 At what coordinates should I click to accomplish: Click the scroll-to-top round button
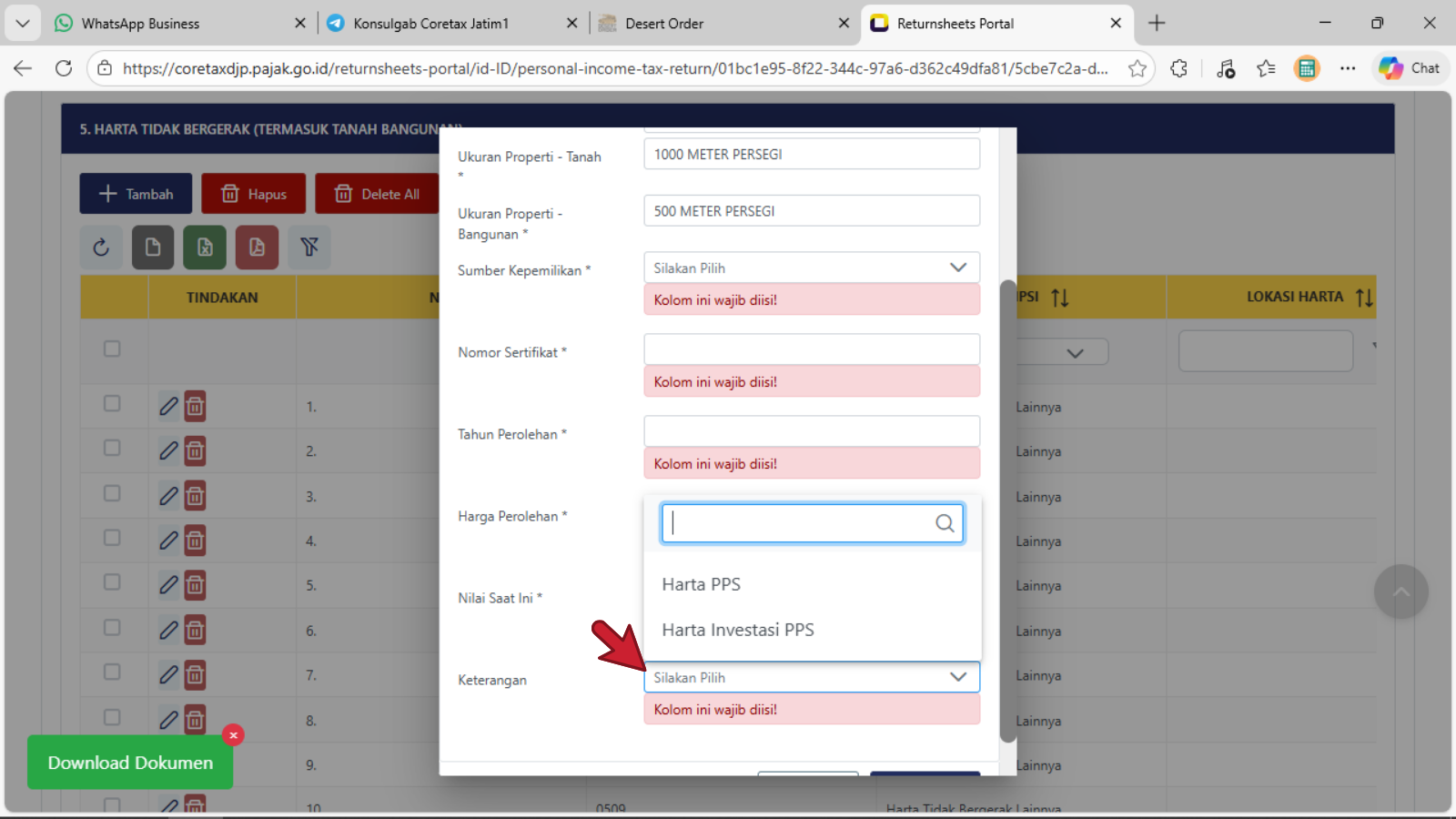[1400, 591]
